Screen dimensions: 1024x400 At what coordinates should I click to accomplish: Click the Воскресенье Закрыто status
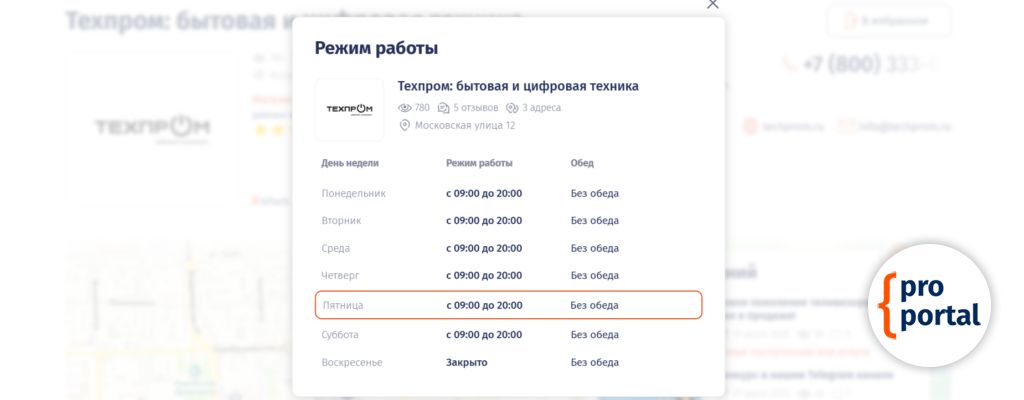(x=466, y=362)
